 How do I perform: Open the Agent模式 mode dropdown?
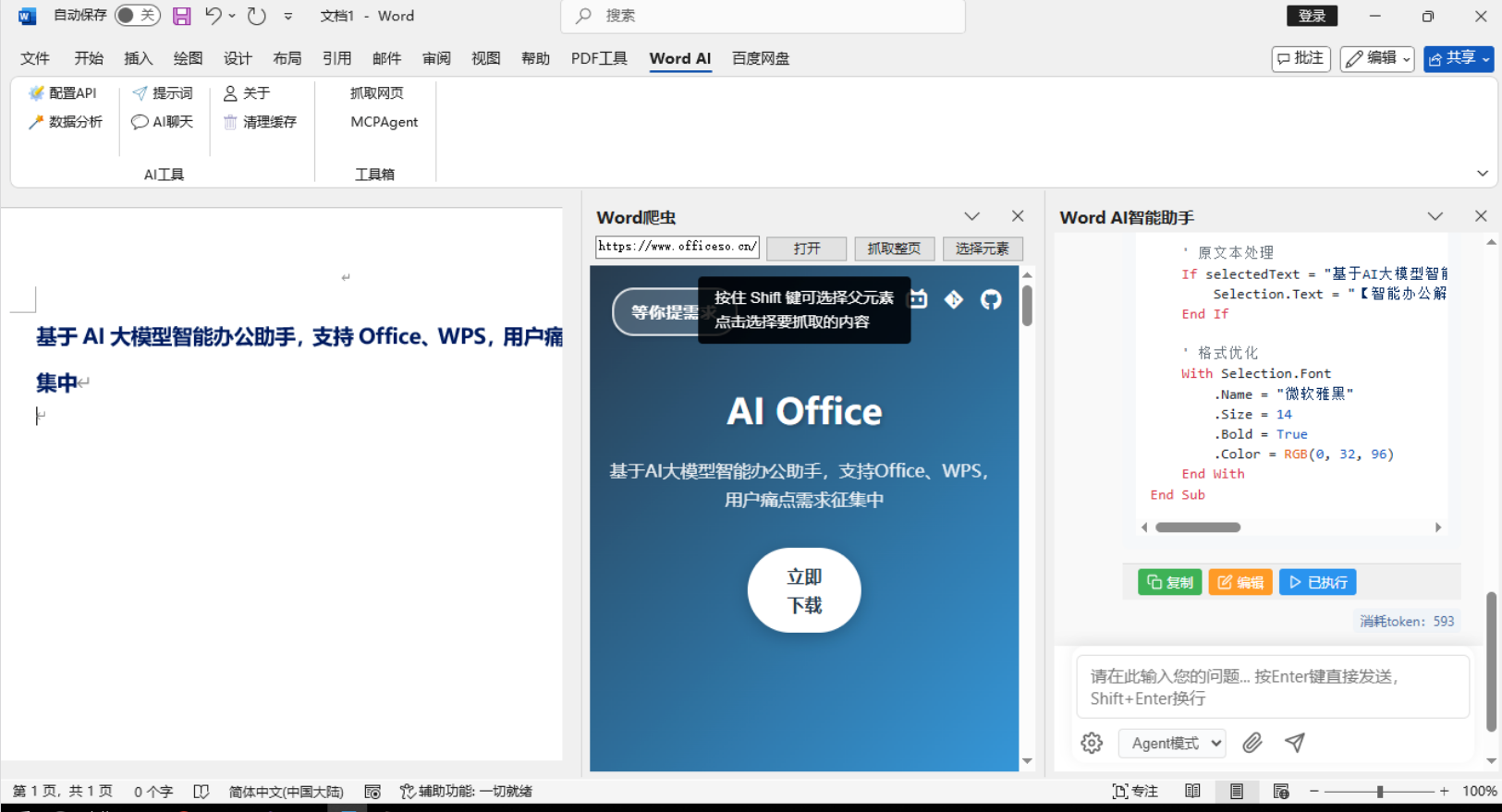pos(1172,743)
